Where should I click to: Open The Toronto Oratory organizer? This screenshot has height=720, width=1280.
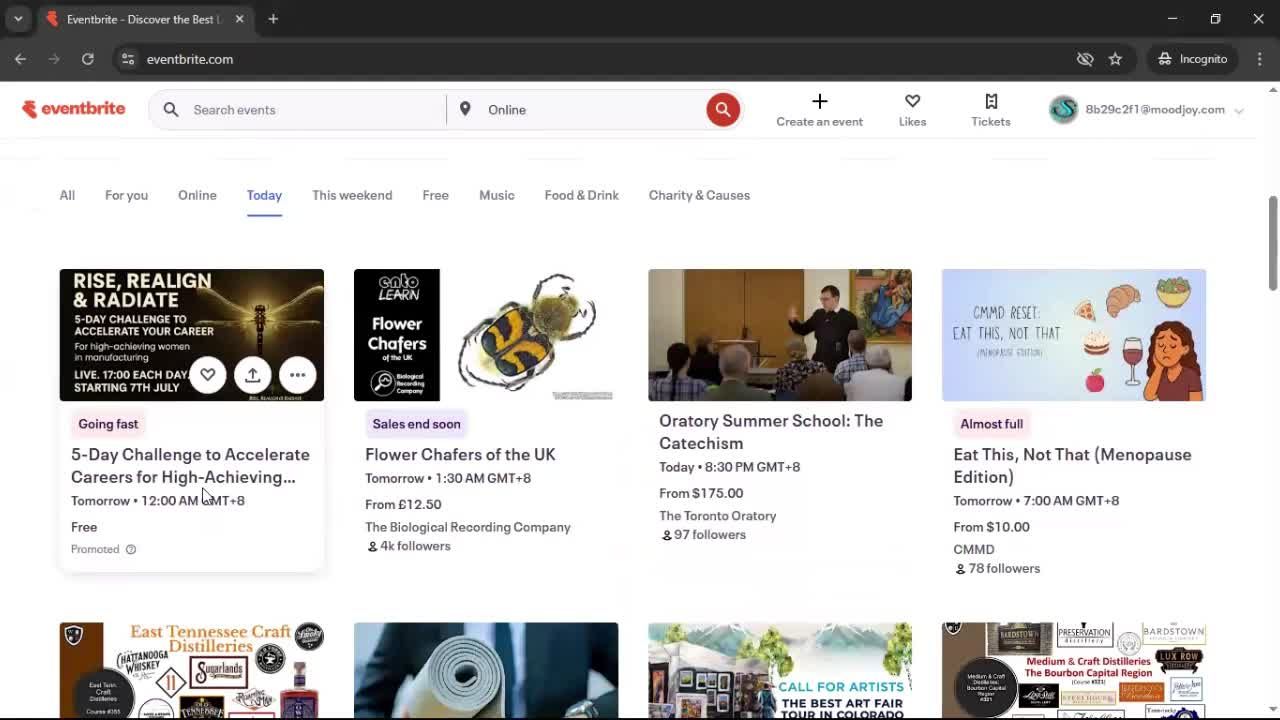tap(718, 516)
